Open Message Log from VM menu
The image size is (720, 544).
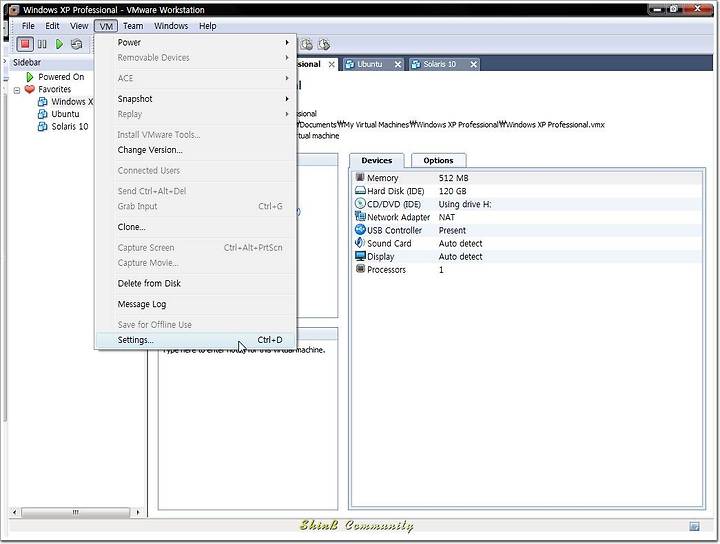(x=196, y=304)
